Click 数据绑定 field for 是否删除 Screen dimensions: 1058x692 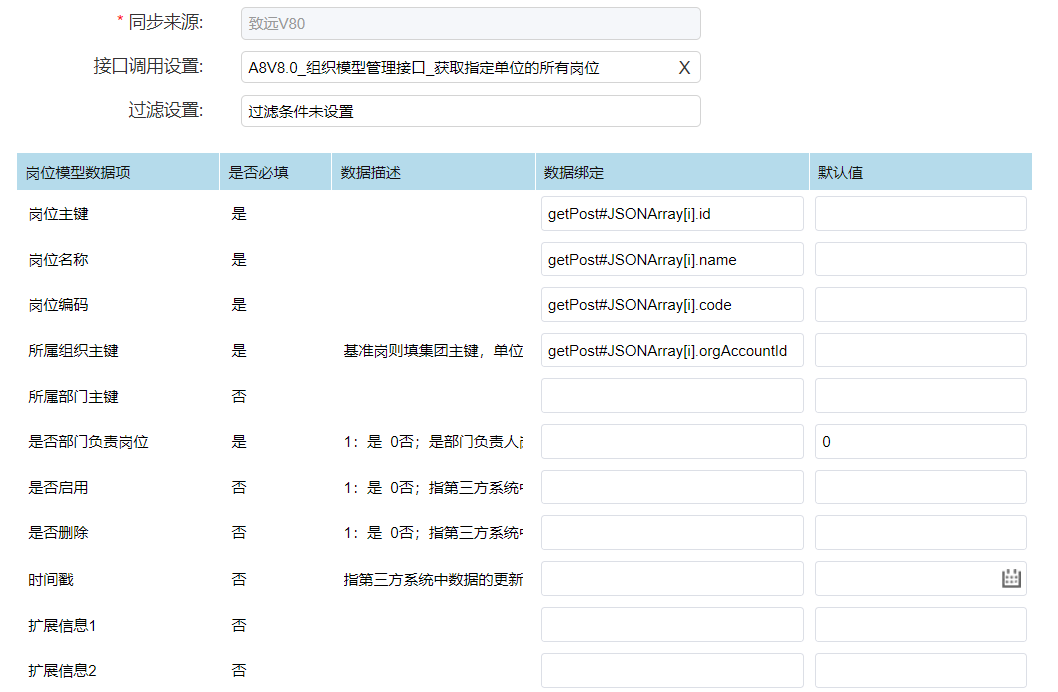(x=672, y=533)
